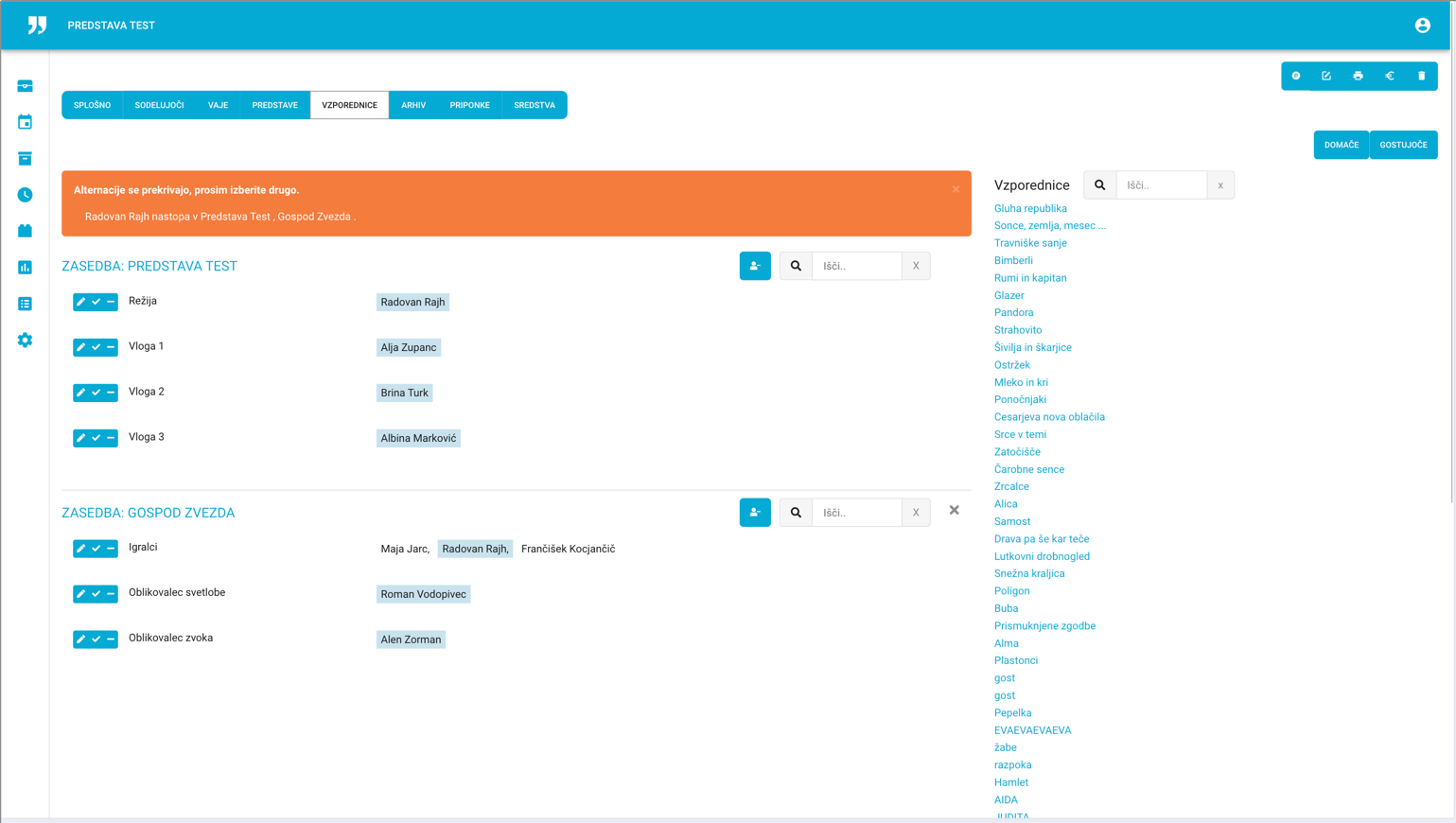1456x823 pixels.
Task: Open the bar chart statistics icon
Action: 26,268
